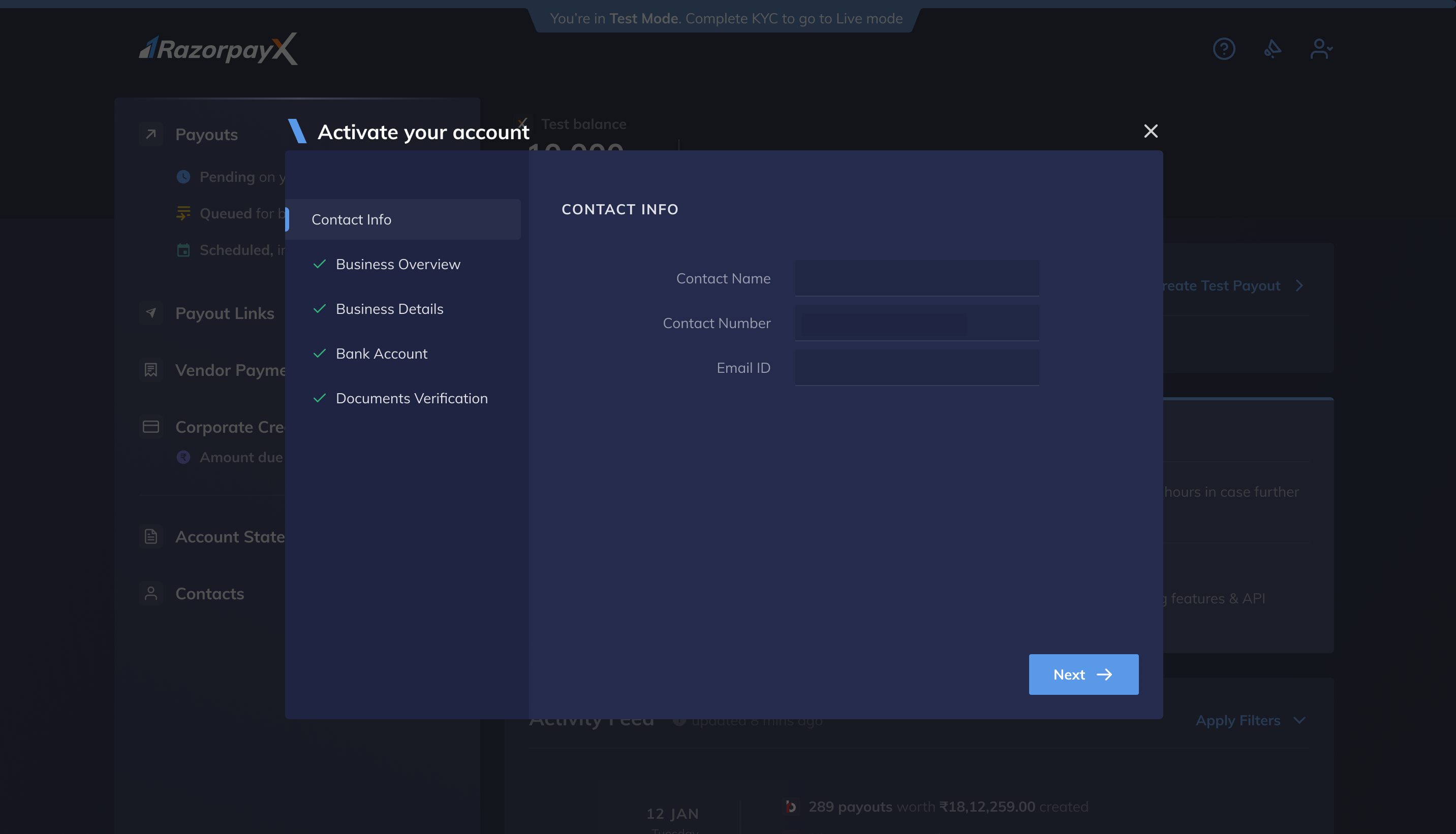Image resolution: width=1456 pixels, height=834 pixels.
Task: Focus the Contact Number input field
Action: (x=917, y=323)
